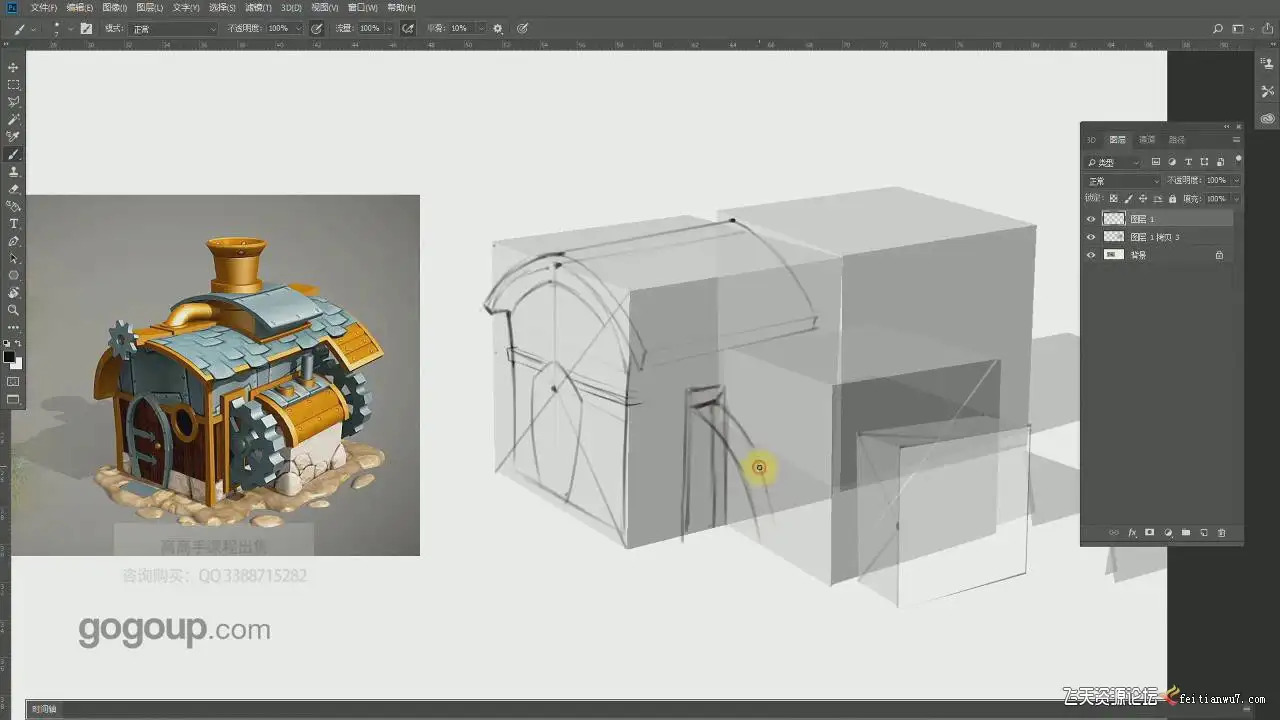The height and width of the screenshot is (720, 1280).
Task: Open layer filter 类型 dropdown
Action: 1113,162
